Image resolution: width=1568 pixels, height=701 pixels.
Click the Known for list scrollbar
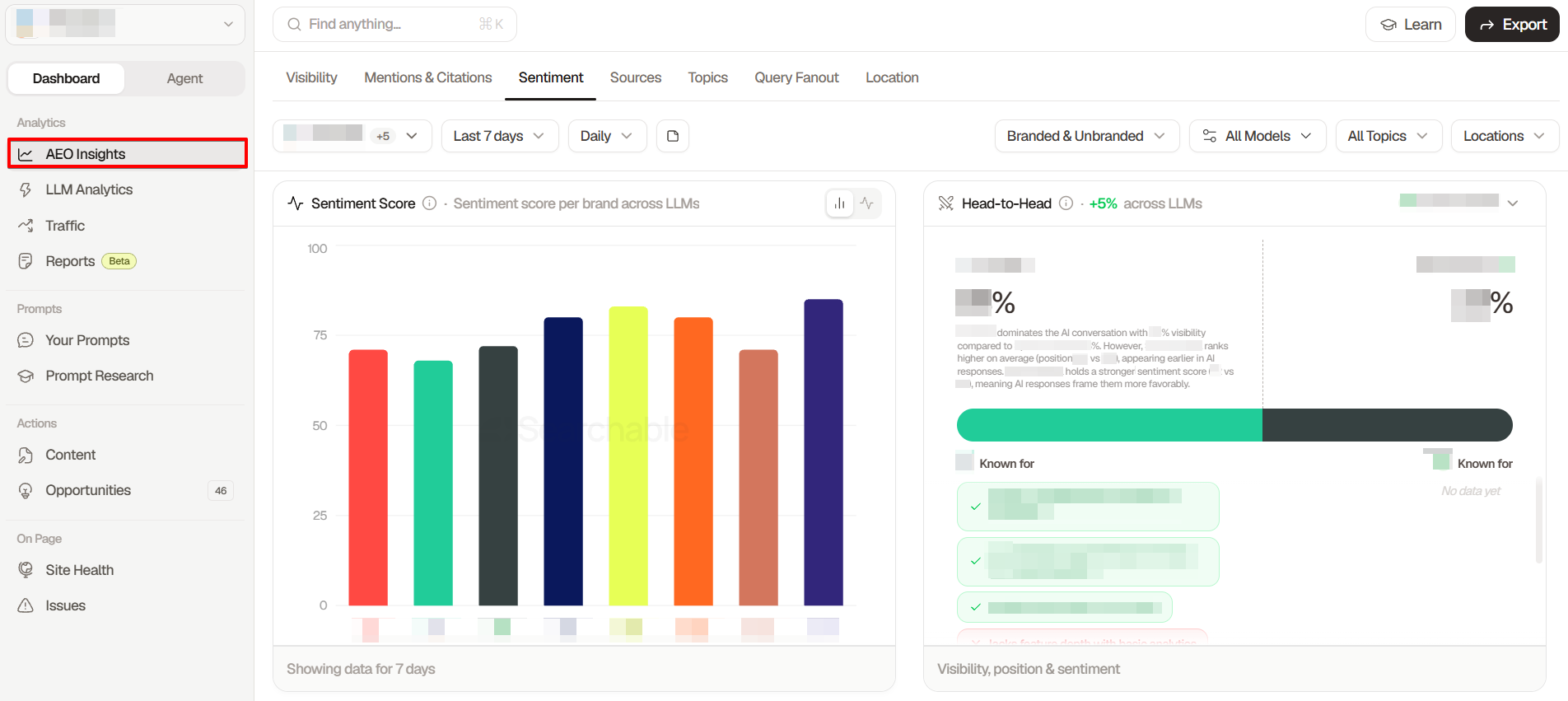click(1538, 521)
